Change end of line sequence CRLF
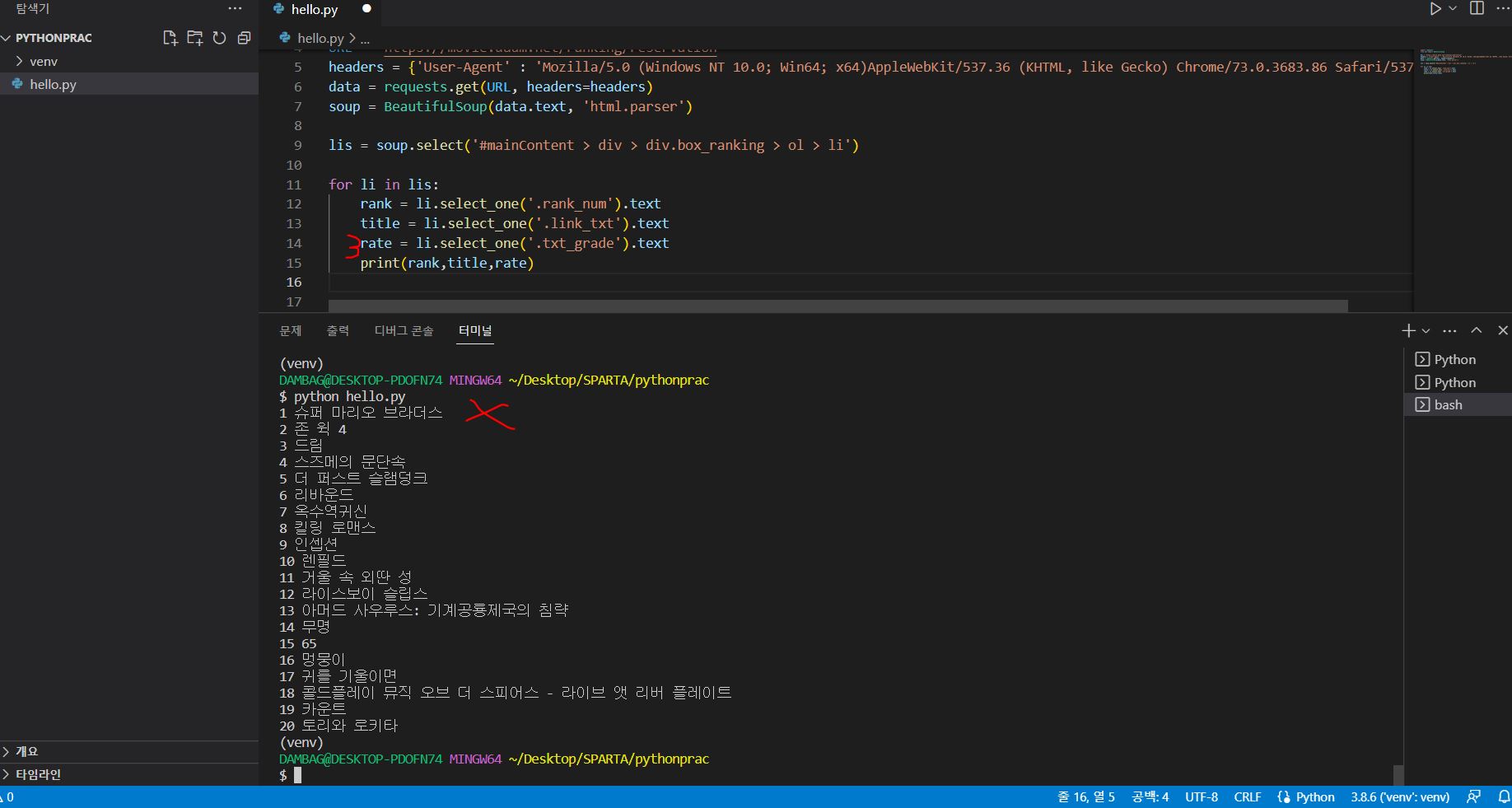1512x808 pixels. tap(1248, 796)
